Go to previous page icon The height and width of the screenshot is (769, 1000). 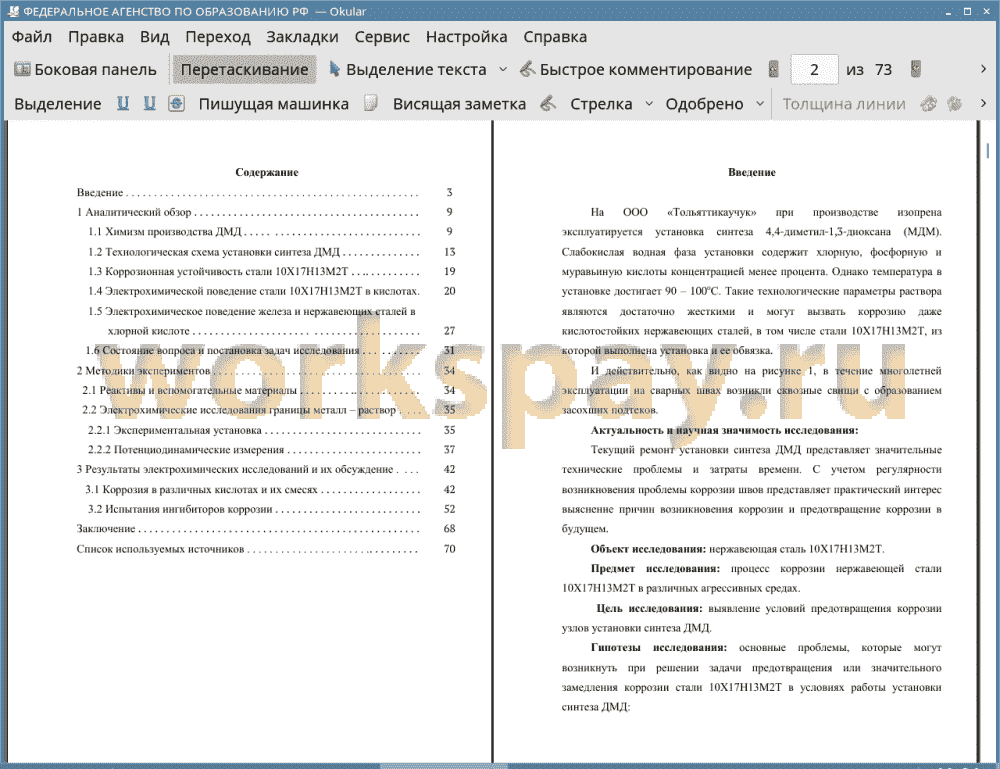(774, 69)
